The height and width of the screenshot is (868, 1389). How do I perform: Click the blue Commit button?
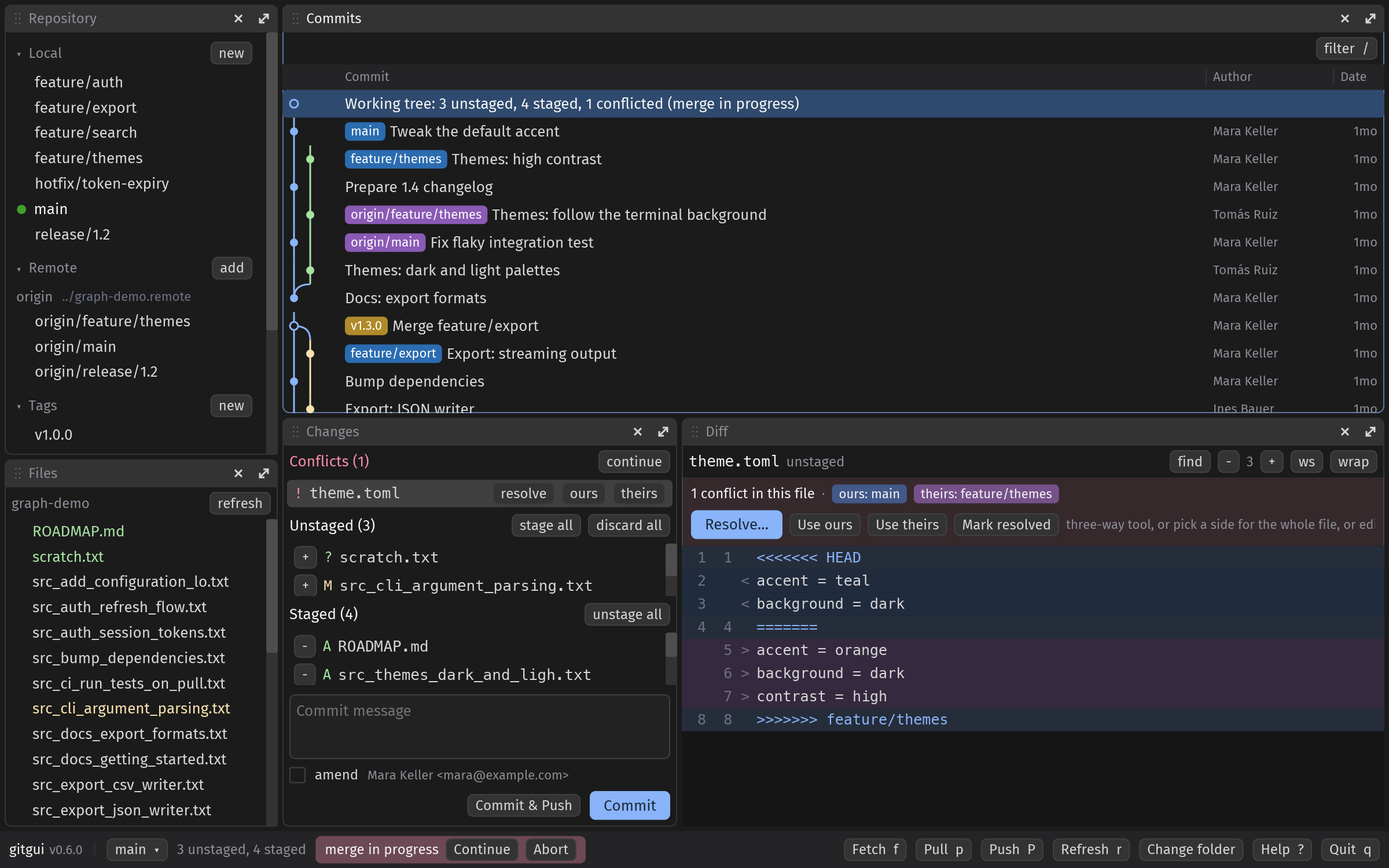[630, 806]
